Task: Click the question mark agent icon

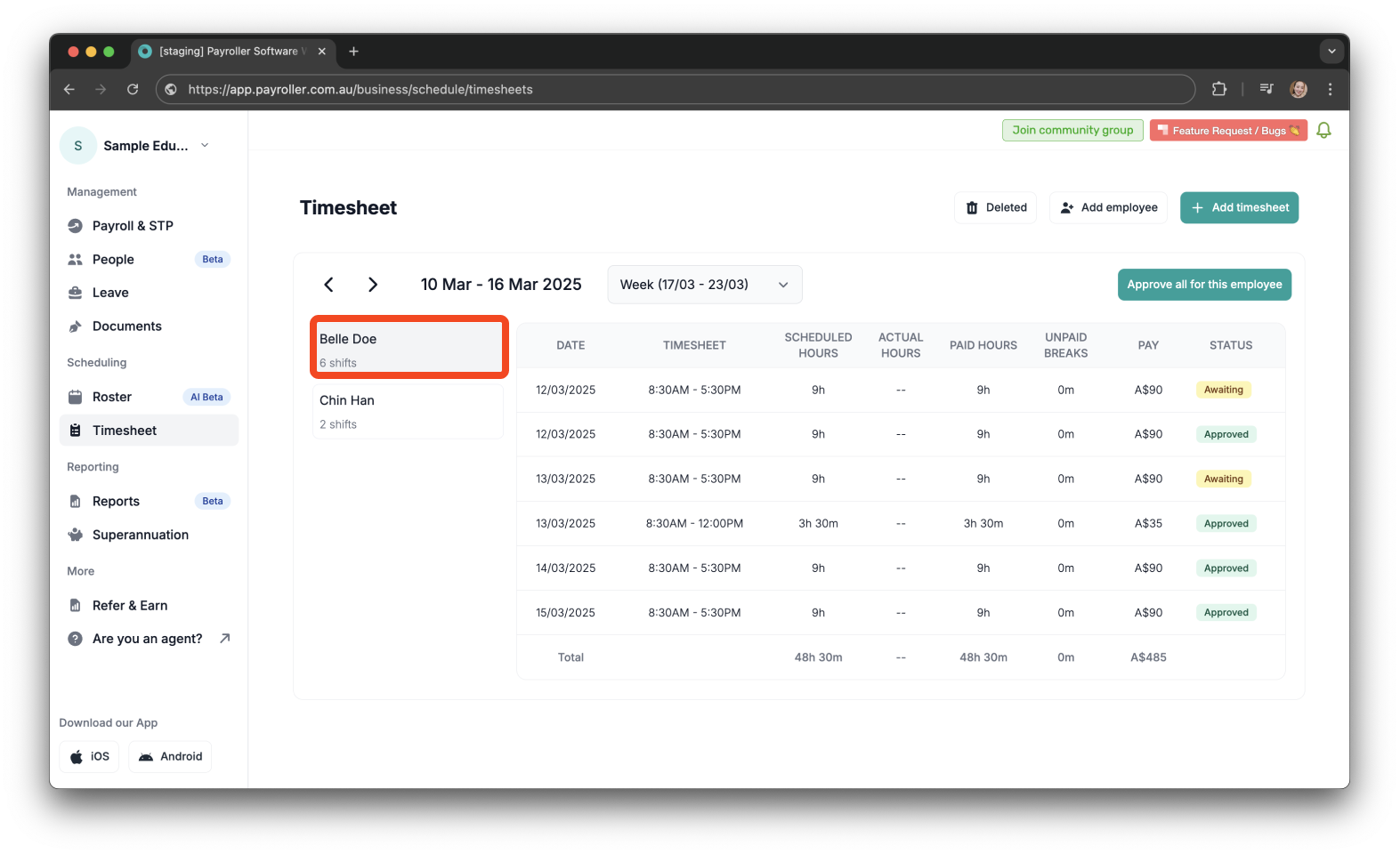Action: 76,639
